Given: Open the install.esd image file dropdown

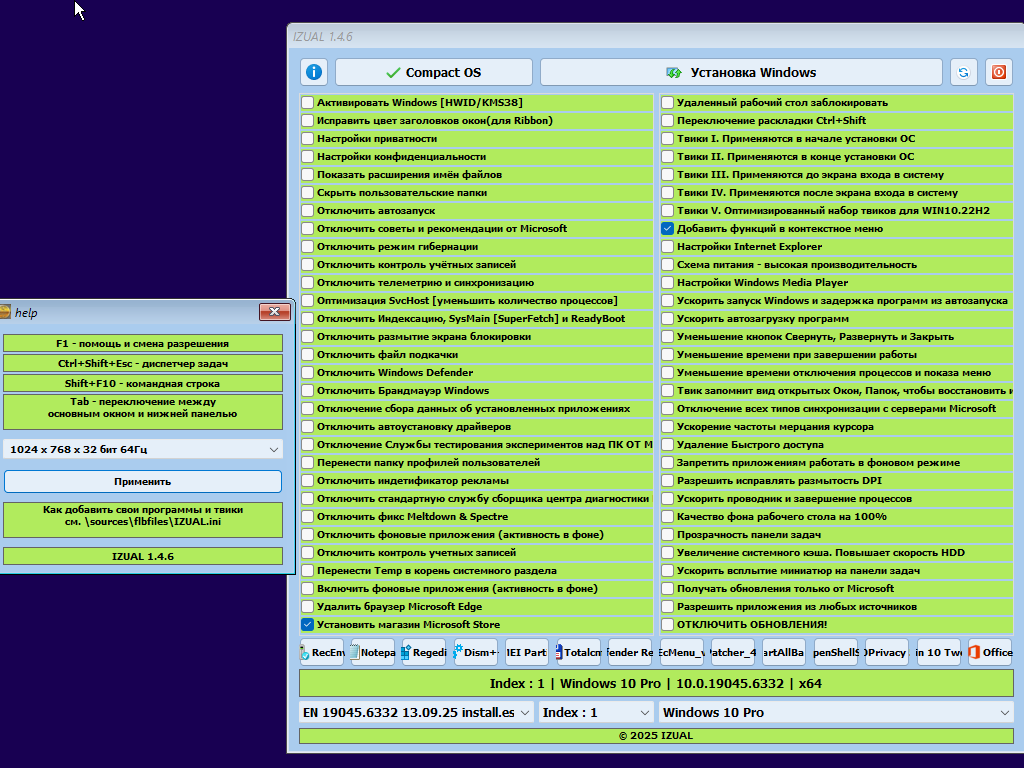Looking at the screenshot, I should point(417,712).
